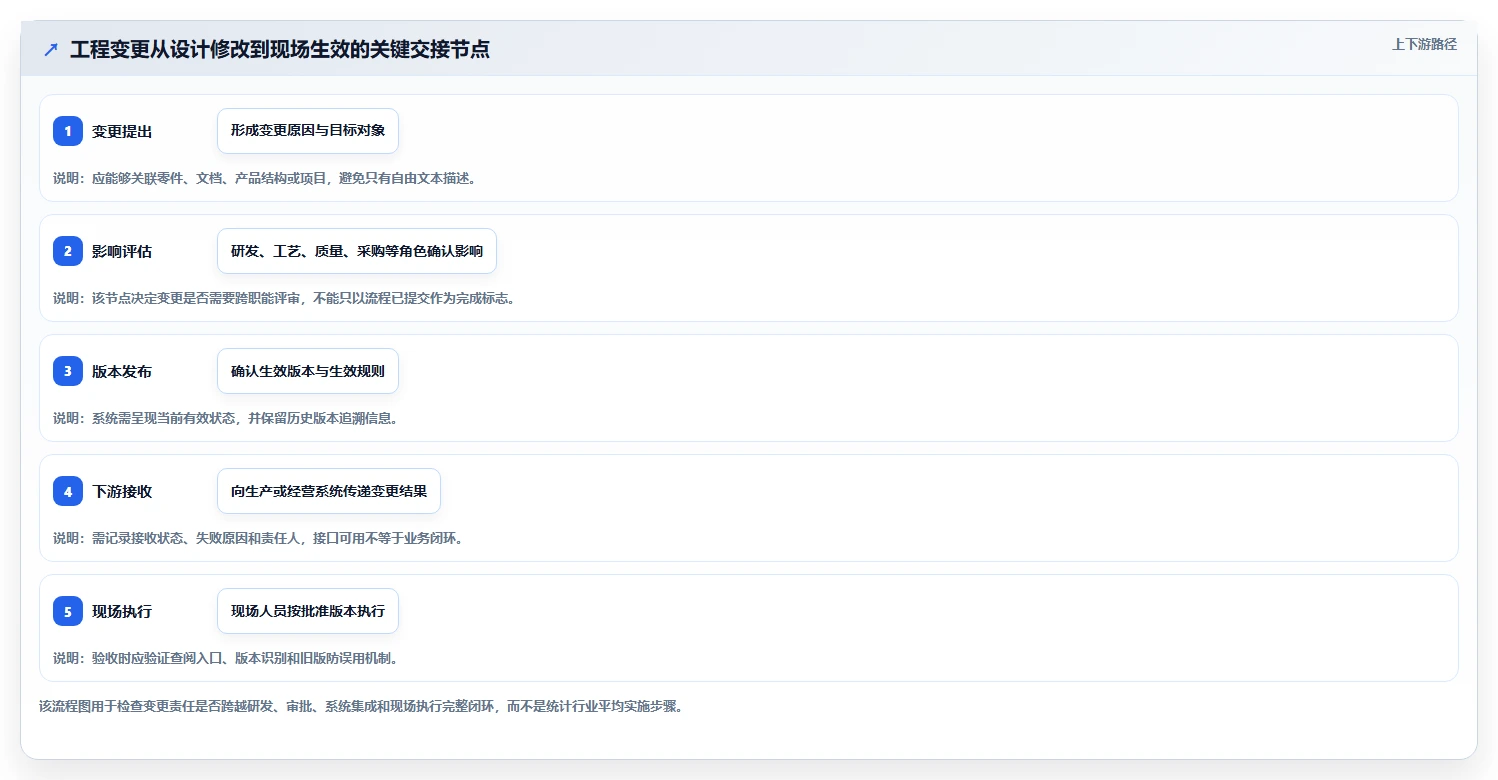Select step number 1 badge

tap(68, 131)
